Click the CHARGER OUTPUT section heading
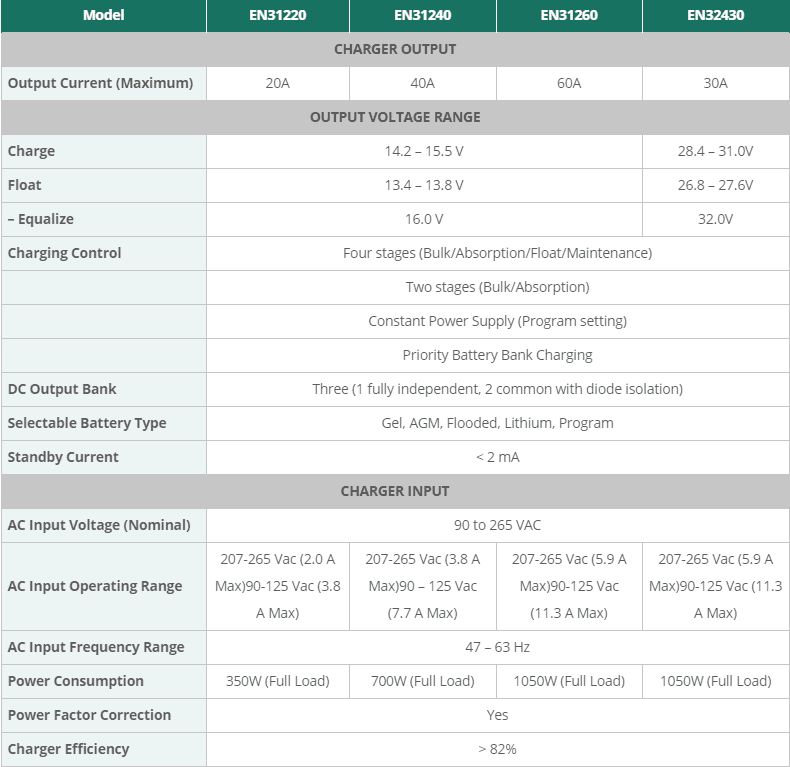The image size is (790, 767). coord(395,49)
